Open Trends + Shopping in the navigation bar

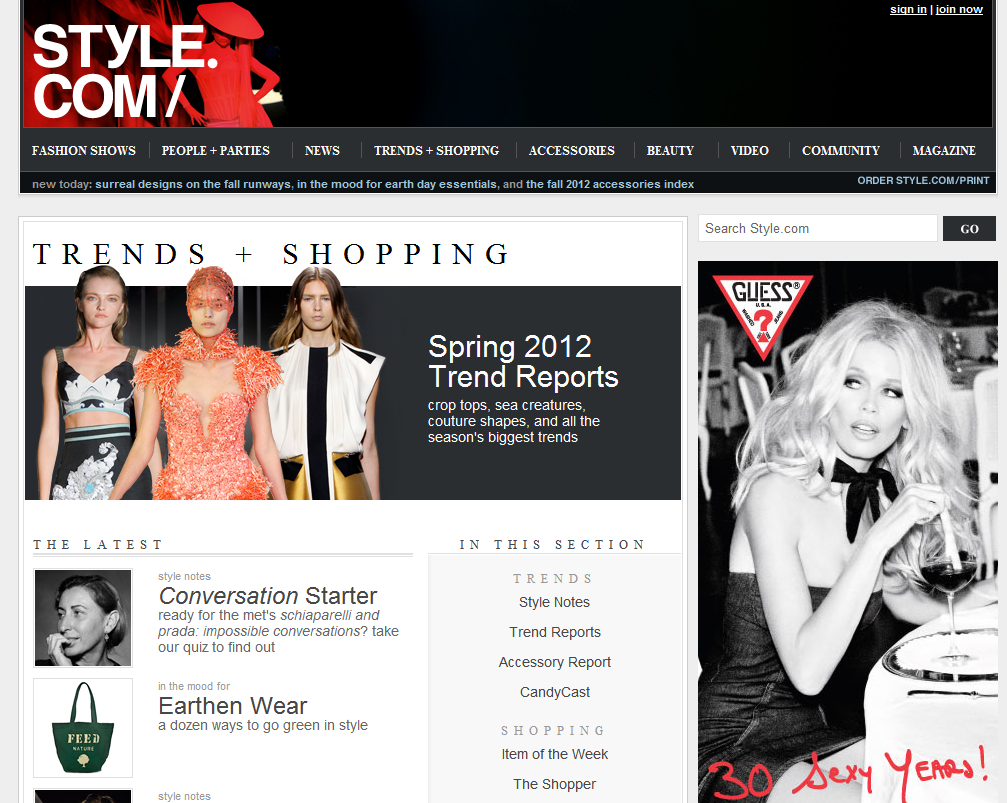[x=437, y=150]
